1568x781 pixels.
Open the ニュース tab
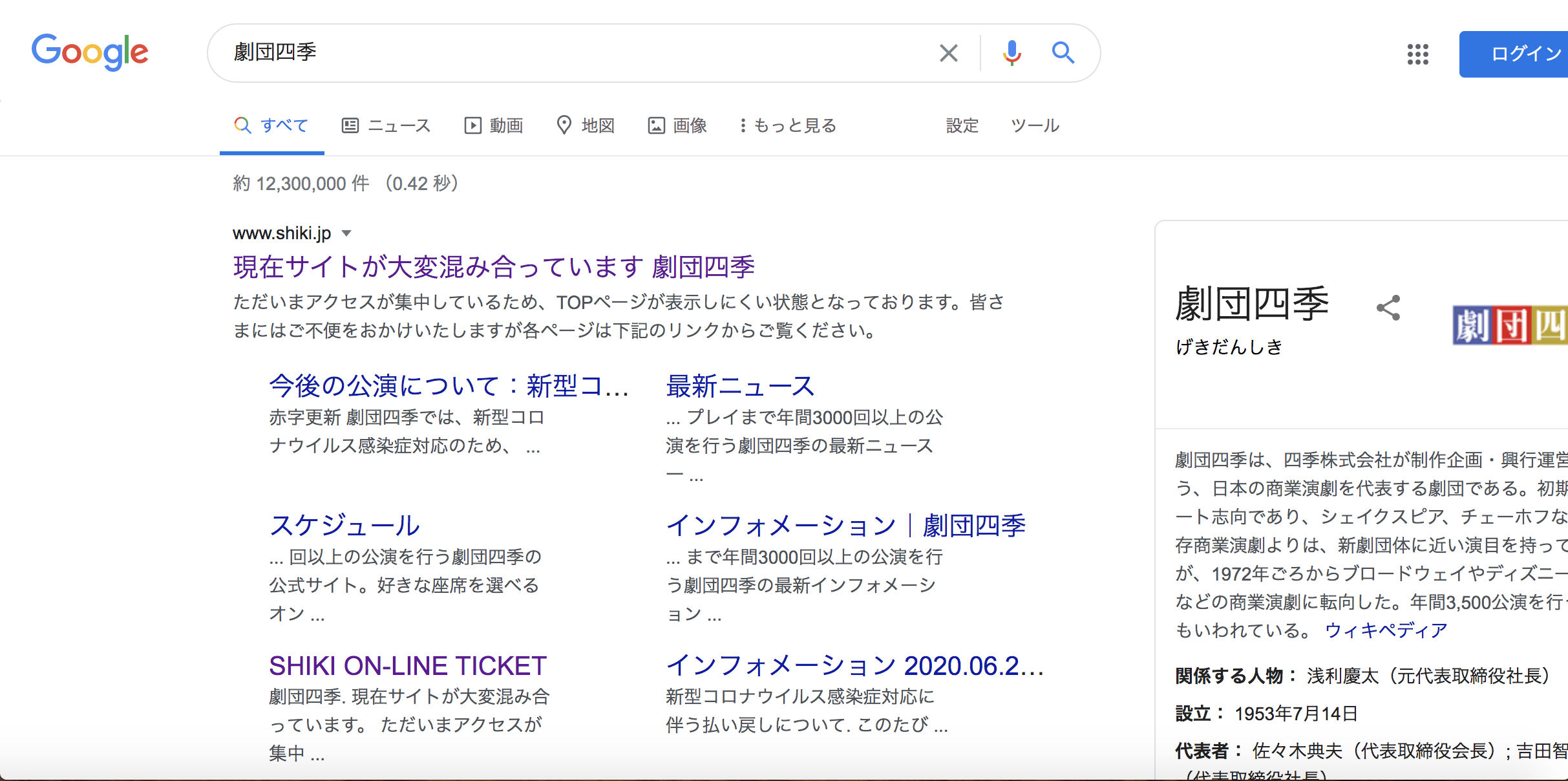point(387,125)
